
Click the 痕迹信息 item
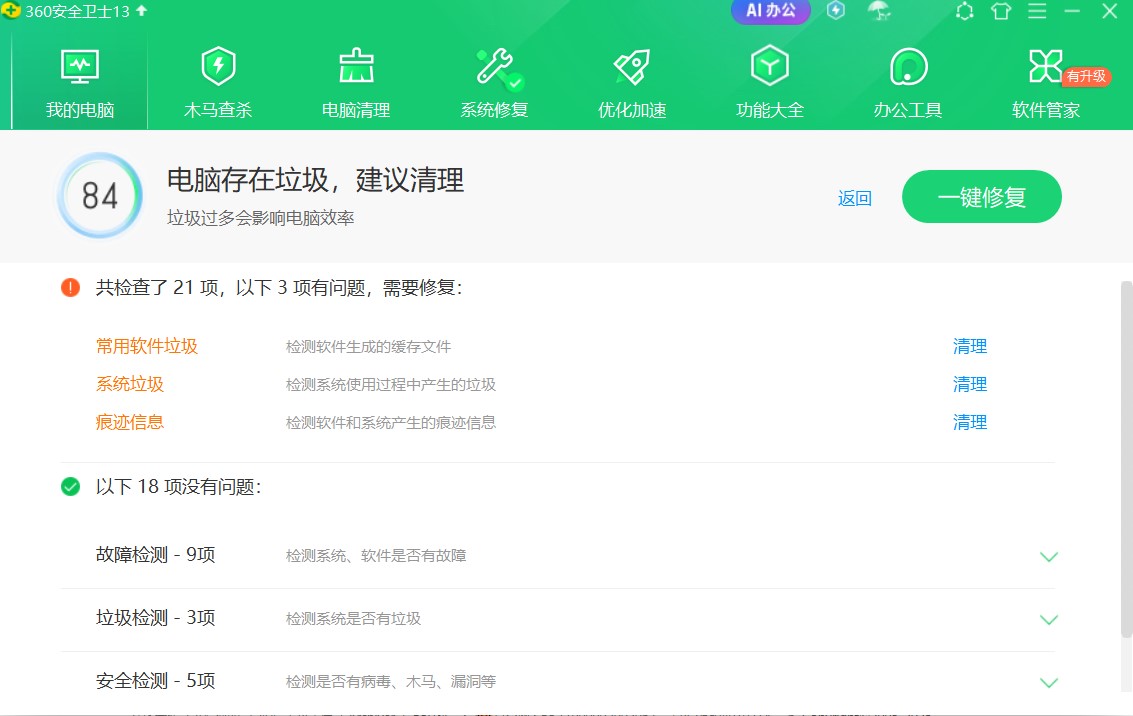point(130,422)
